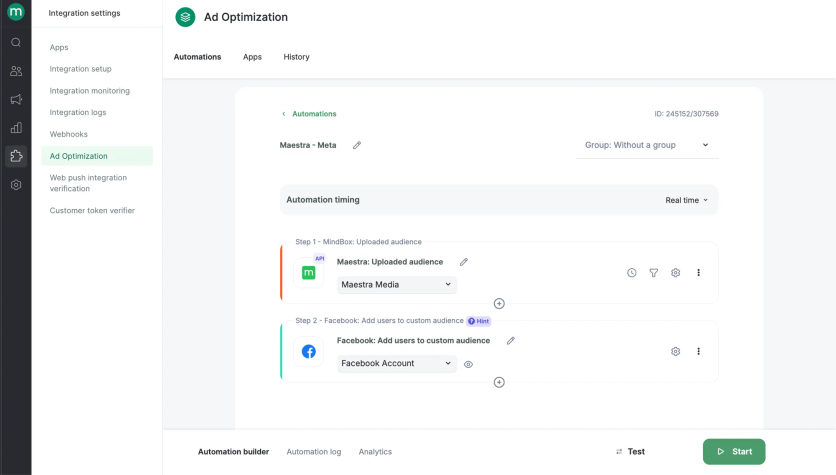
Task: Switch to the Apps tab
Action: pyautogui.click(x=252, y=57)
